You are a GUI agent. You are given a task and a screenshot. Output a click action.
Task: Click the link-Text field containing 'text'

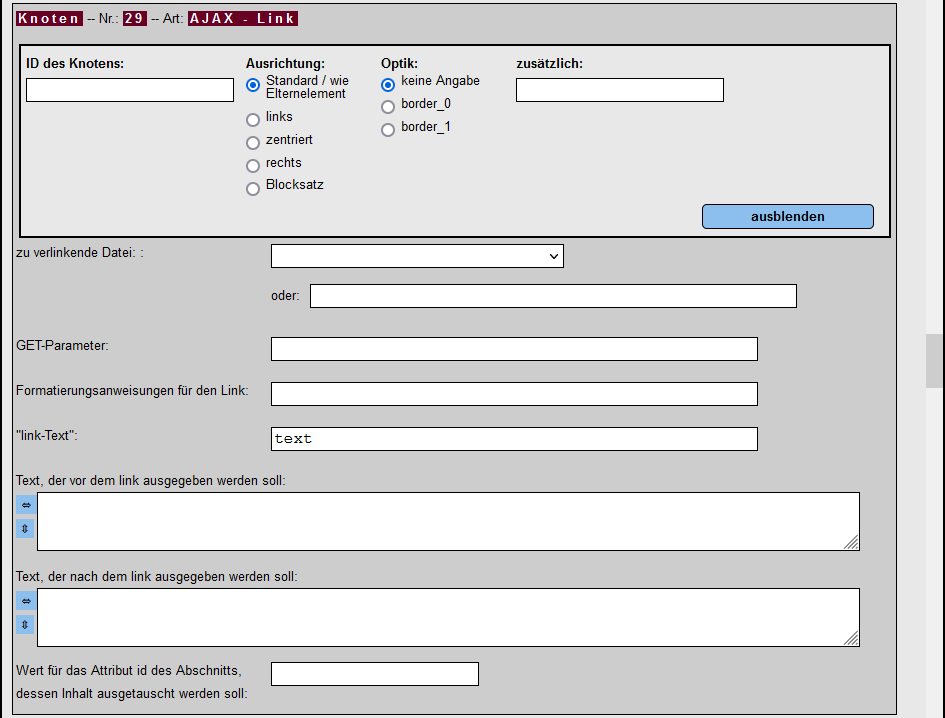[x=514, y=439]
